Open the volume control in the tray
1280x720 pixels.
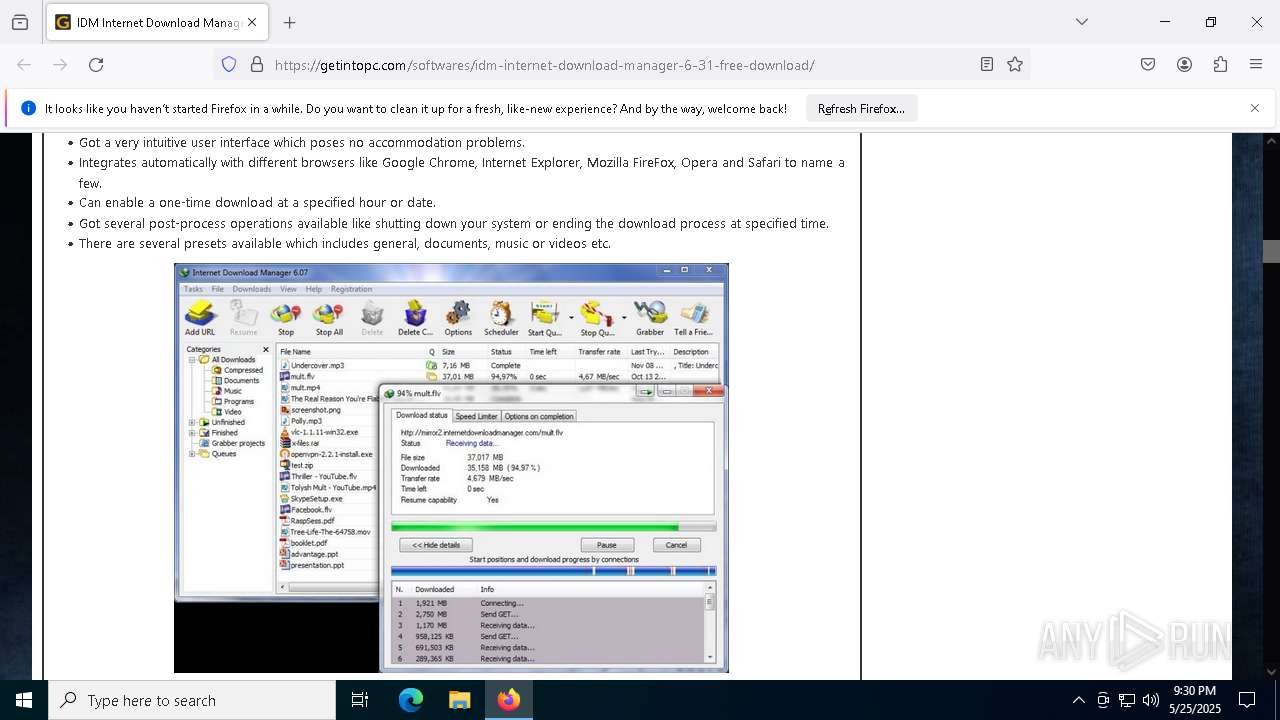pos(1151,700)
